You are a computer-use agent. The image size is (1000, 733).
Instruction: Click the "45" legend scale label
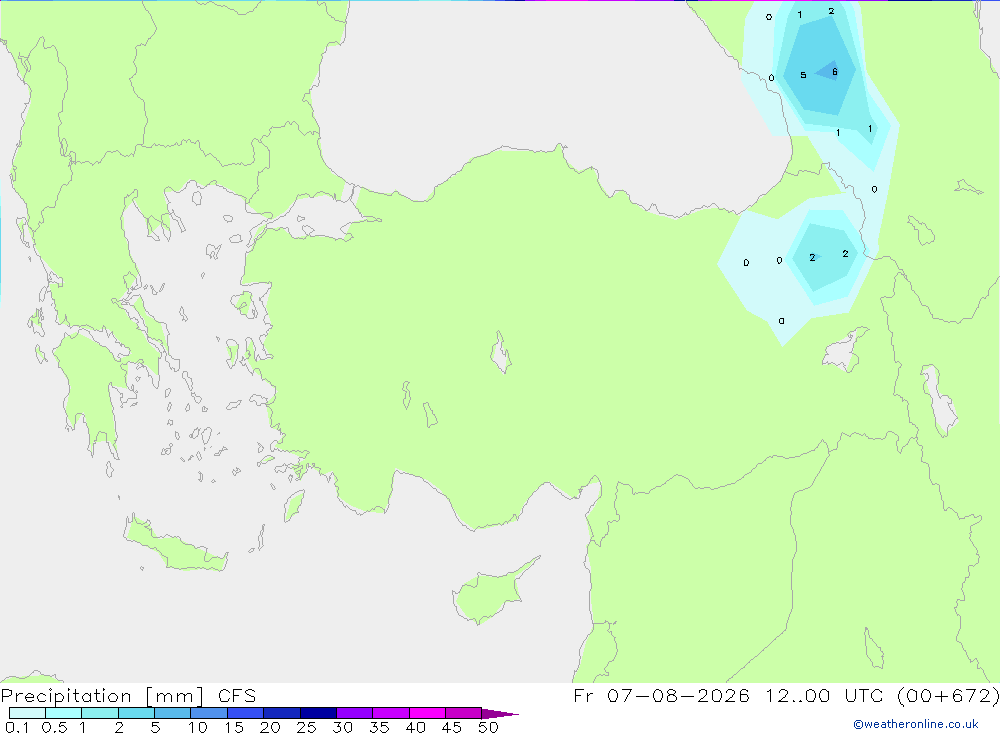(x=452, y=727)
